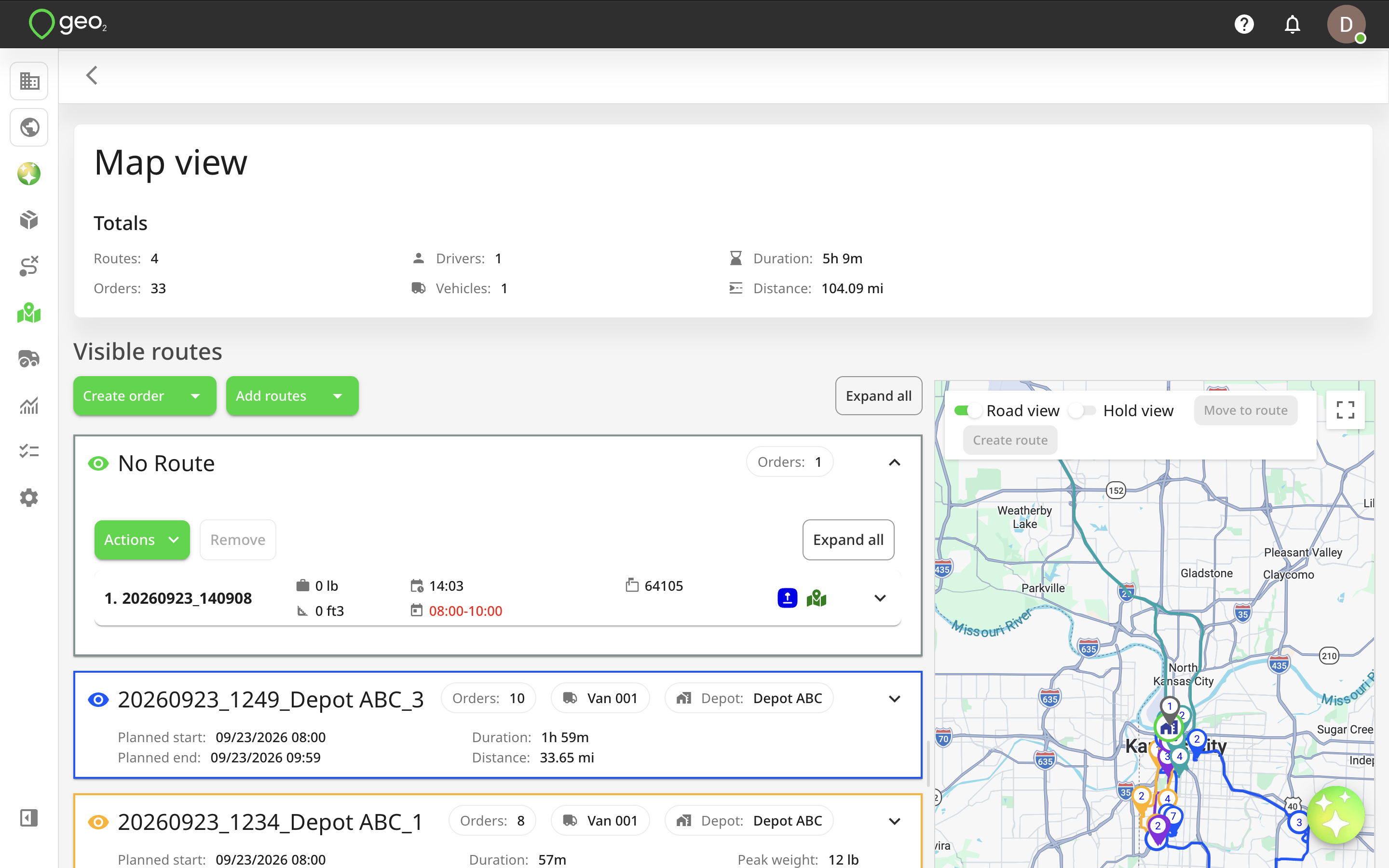
Task: Click the Remove button
Action: pos(238,540)
